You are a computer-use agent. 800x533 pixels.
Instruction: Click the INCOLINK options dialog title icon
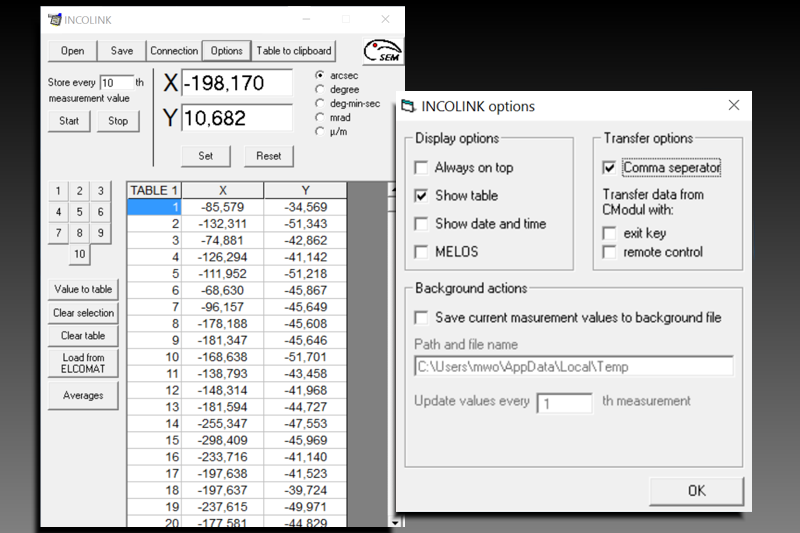(408, 106)
